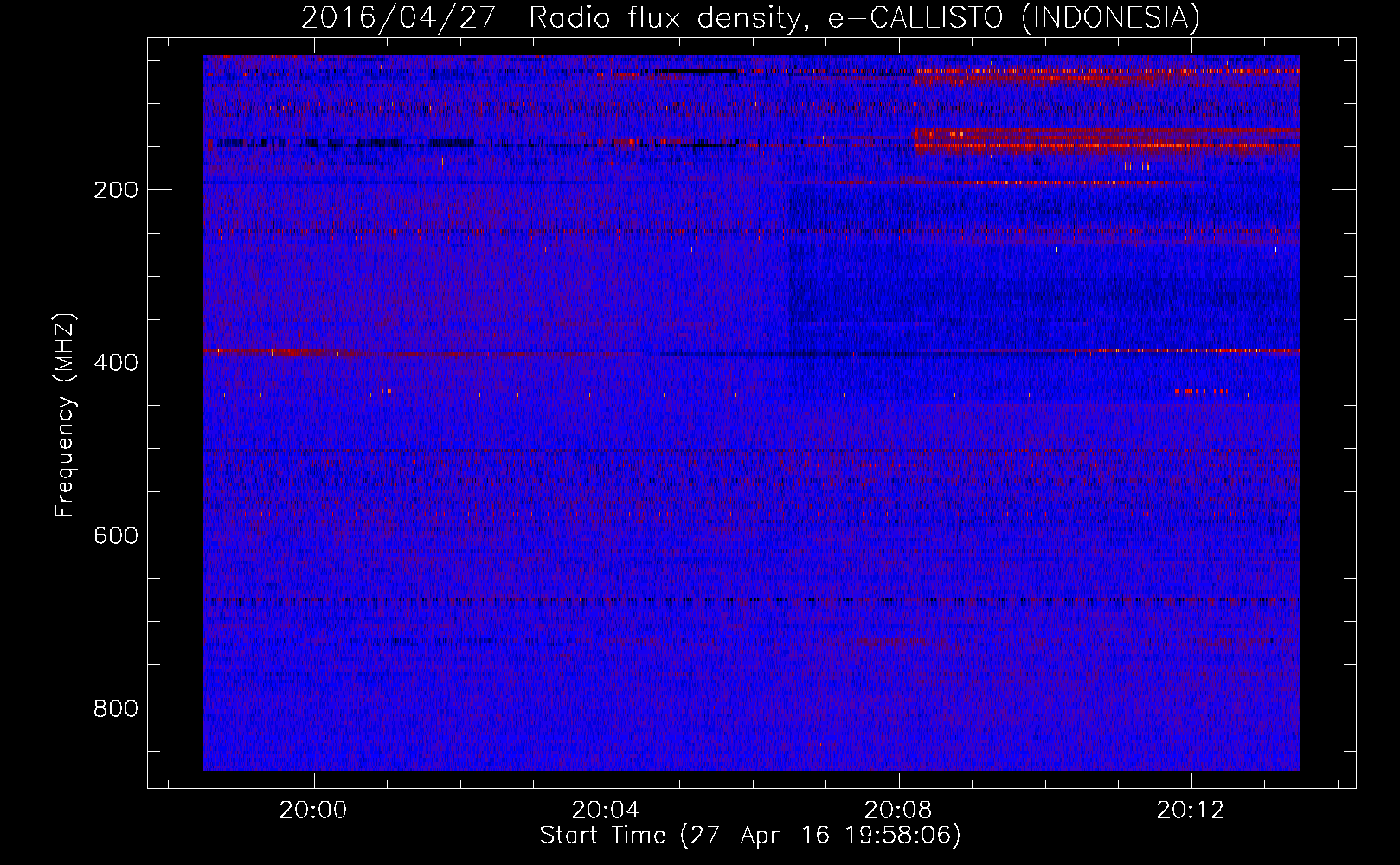Image resolution: width=1400 pixels, height=865 pixels.
Task: Click the "Start Time (27-Apr-16 19:58:06)" axis label
Action: [750, 836]
